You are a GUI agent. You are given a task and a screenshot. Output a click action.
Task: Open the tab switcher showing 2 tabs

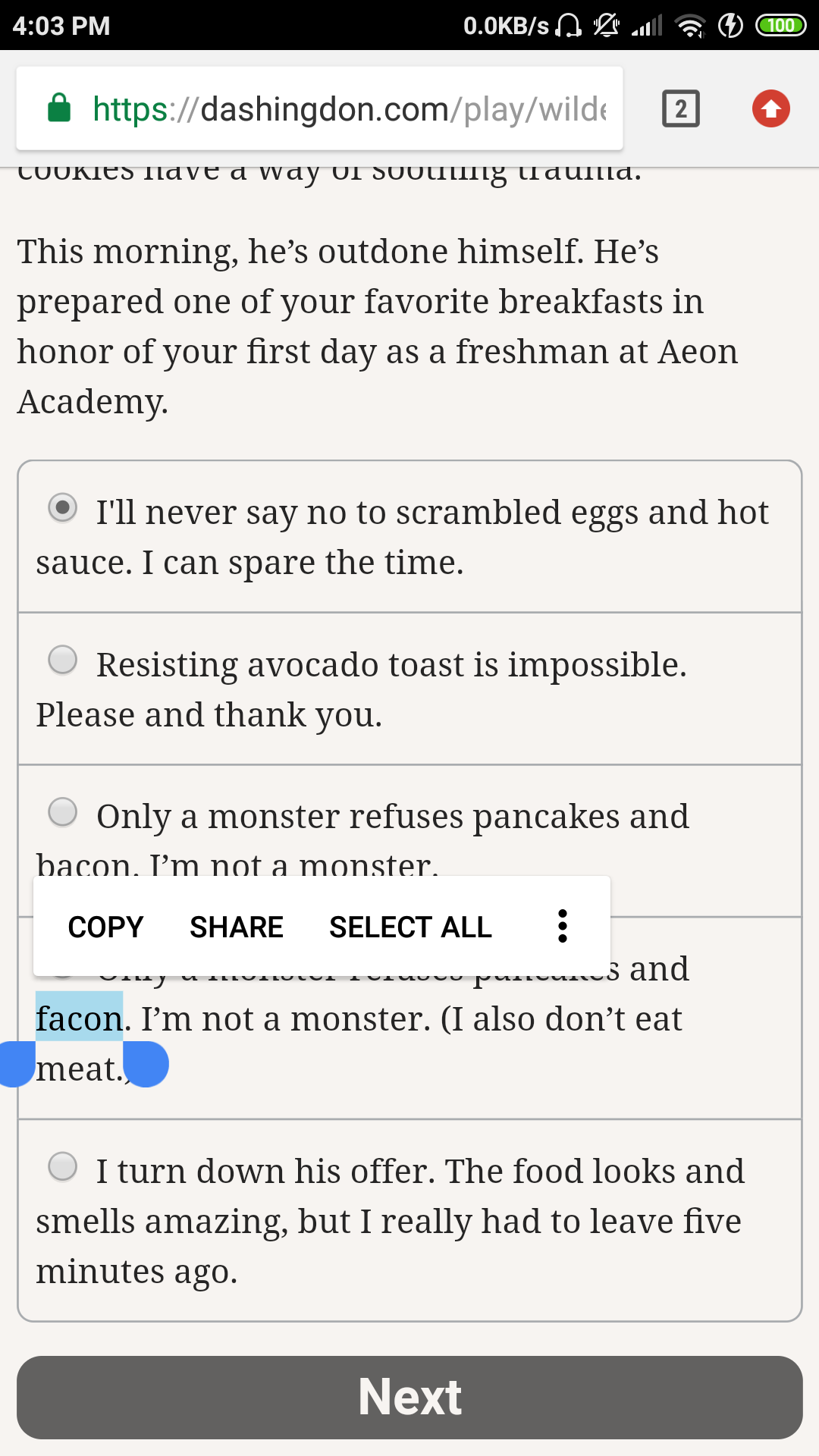pyautogui.click(x=680, y=108)
